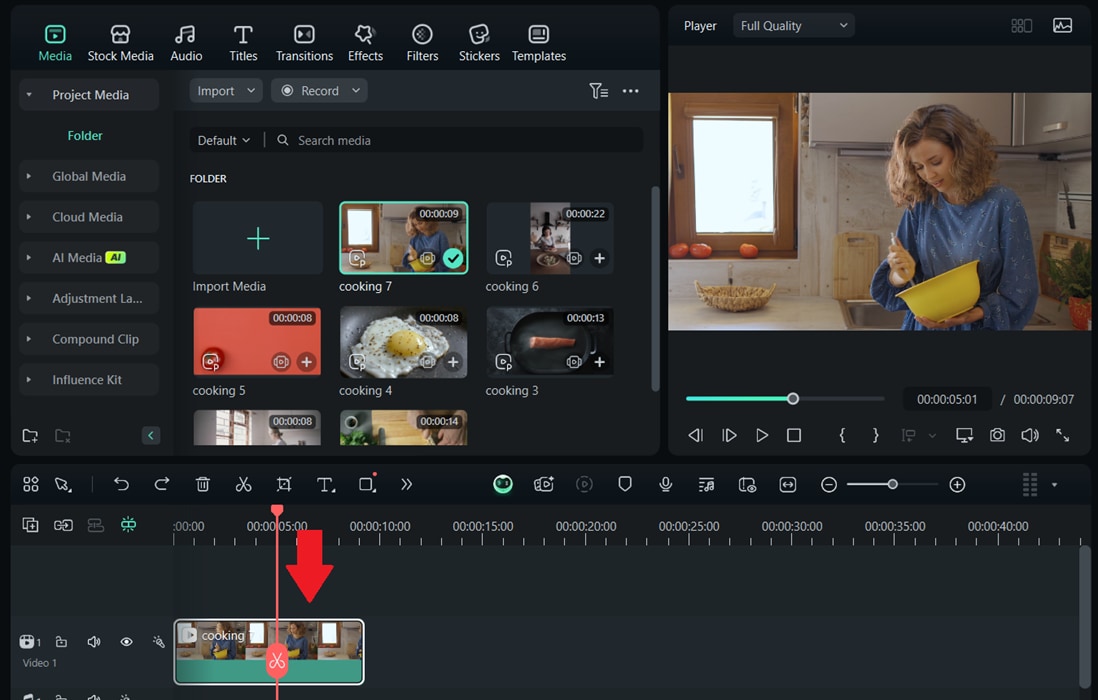Screen dimensions: 1098x700
Task: Record voiceover with microphone icon
Action: (665, 484)
